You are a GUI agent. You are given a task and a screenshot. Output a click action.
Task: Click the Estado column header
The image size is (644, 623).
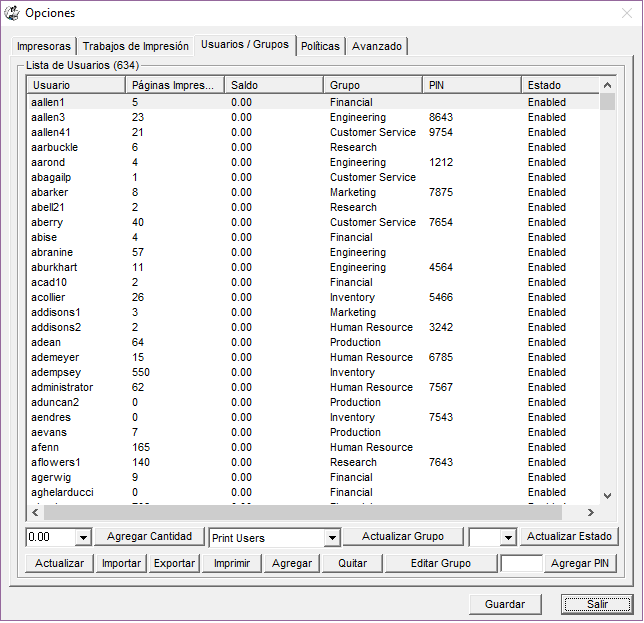[560, 85]
